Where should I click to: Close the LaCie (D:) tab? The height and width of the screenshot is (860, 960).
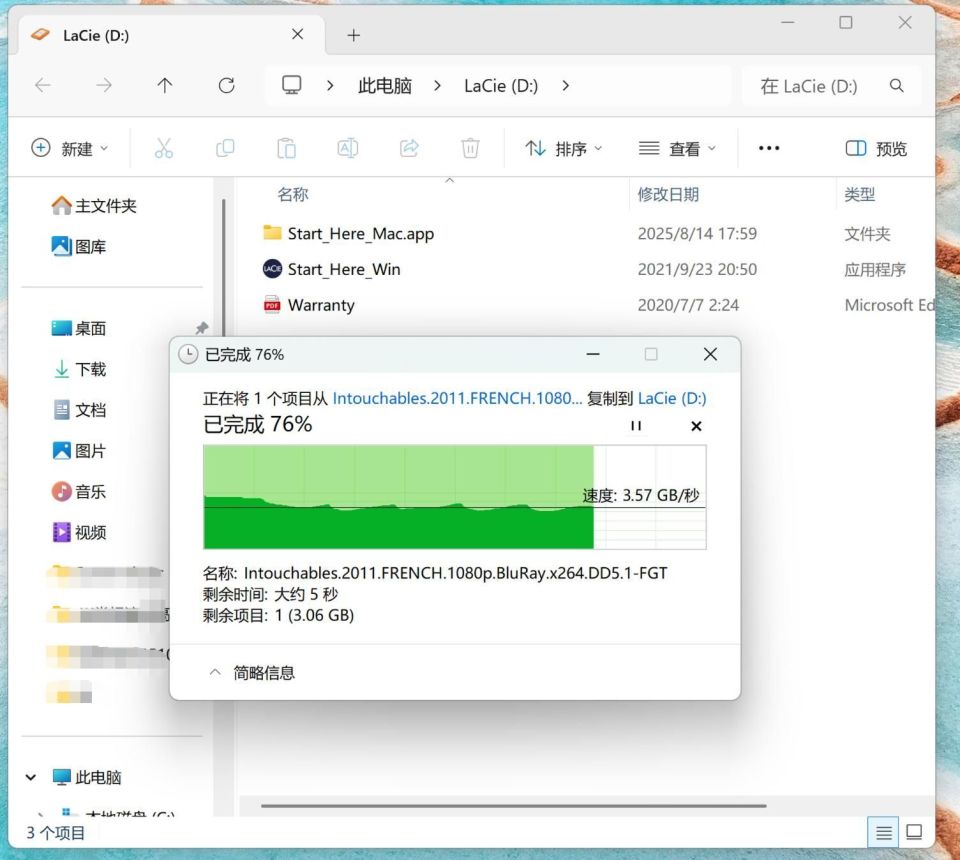pos(298,34)
